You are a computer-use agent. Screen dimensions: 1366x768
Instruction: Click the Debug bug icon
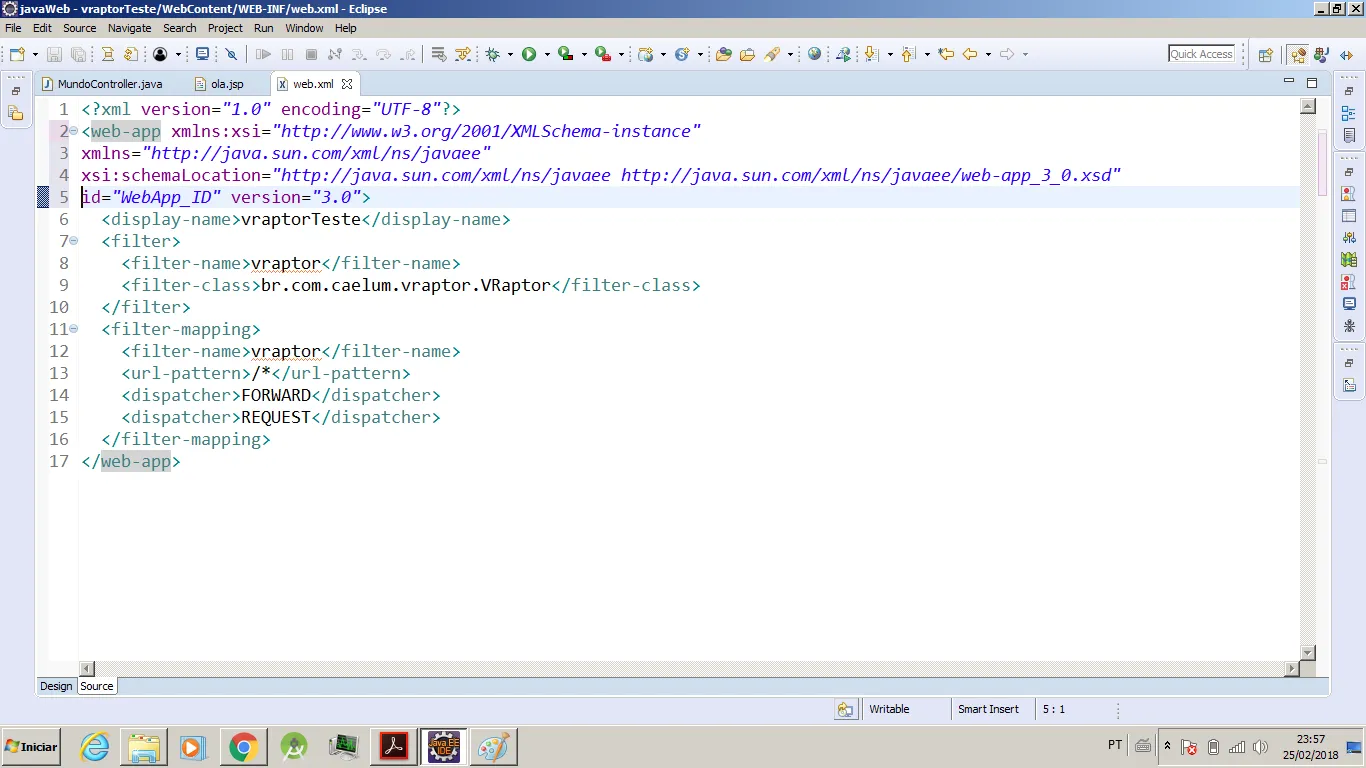[492, 54]
